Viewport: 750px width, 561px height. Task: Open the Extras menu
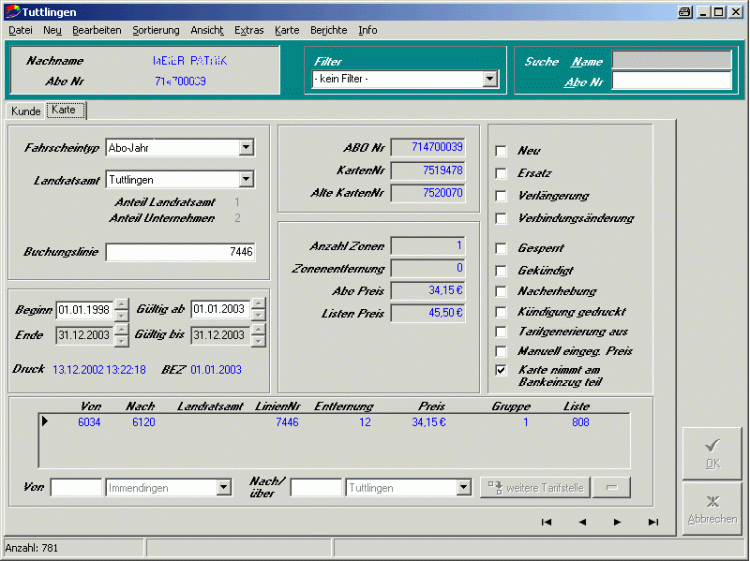pos(249,30)
